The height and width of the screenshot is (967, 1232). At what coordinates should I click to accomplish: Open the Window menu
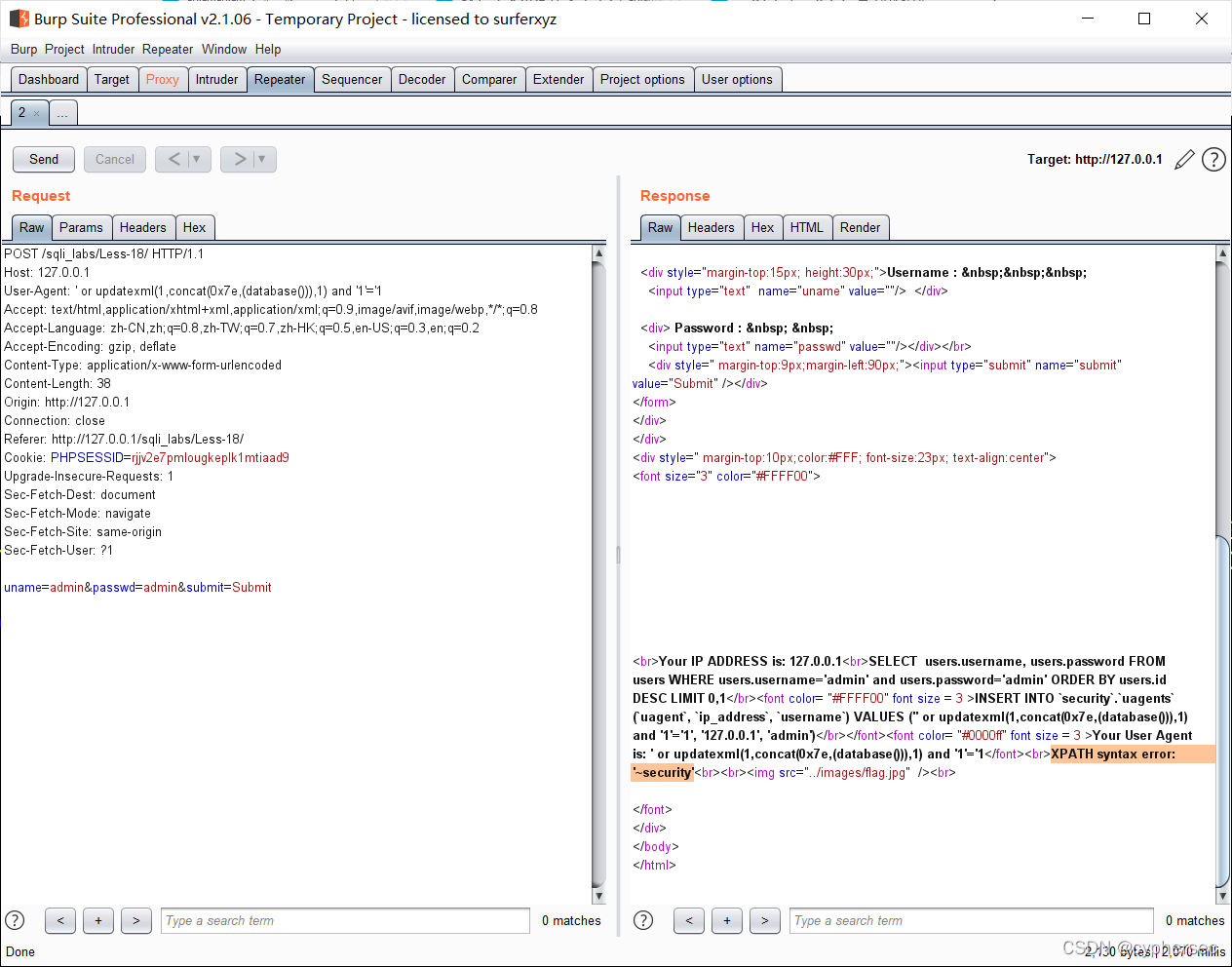(x=224, y=49)
